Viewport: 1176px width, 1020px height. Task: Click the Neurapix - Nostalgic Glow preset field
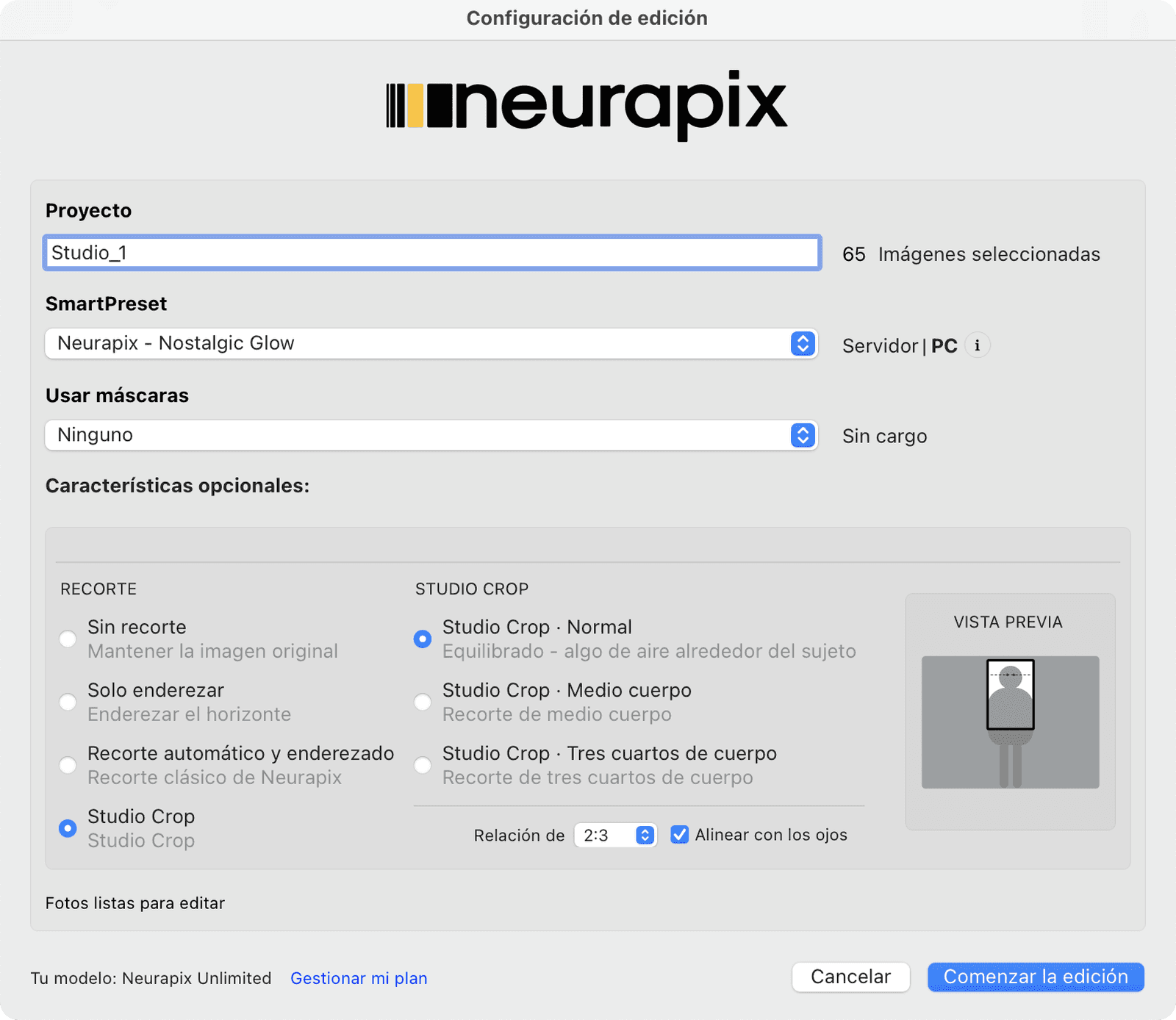tap(431, 343)
